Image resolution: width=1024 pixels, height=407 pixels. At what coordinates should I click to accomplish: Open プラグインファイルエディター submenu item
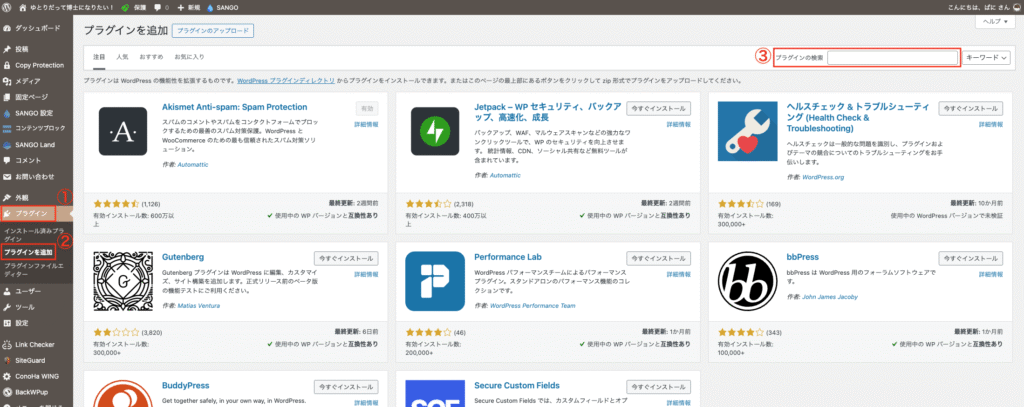coord(34,270)
